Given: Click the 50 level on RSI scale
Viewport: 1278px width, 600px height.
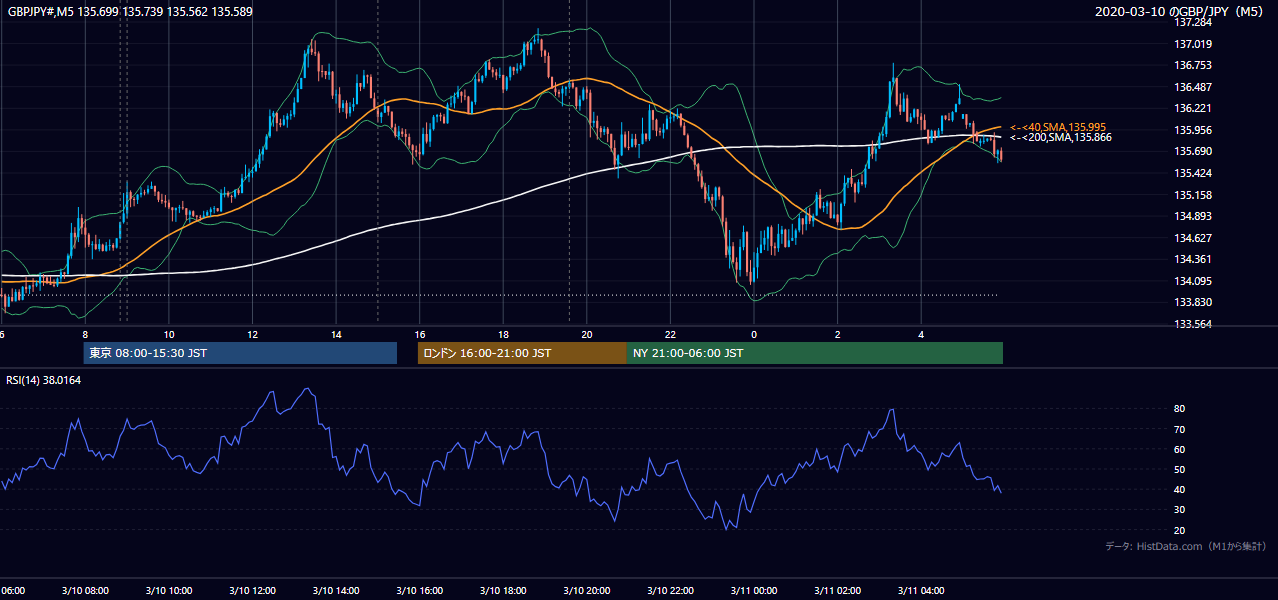Looking at the screenshot, I should tap(1179, 469).
